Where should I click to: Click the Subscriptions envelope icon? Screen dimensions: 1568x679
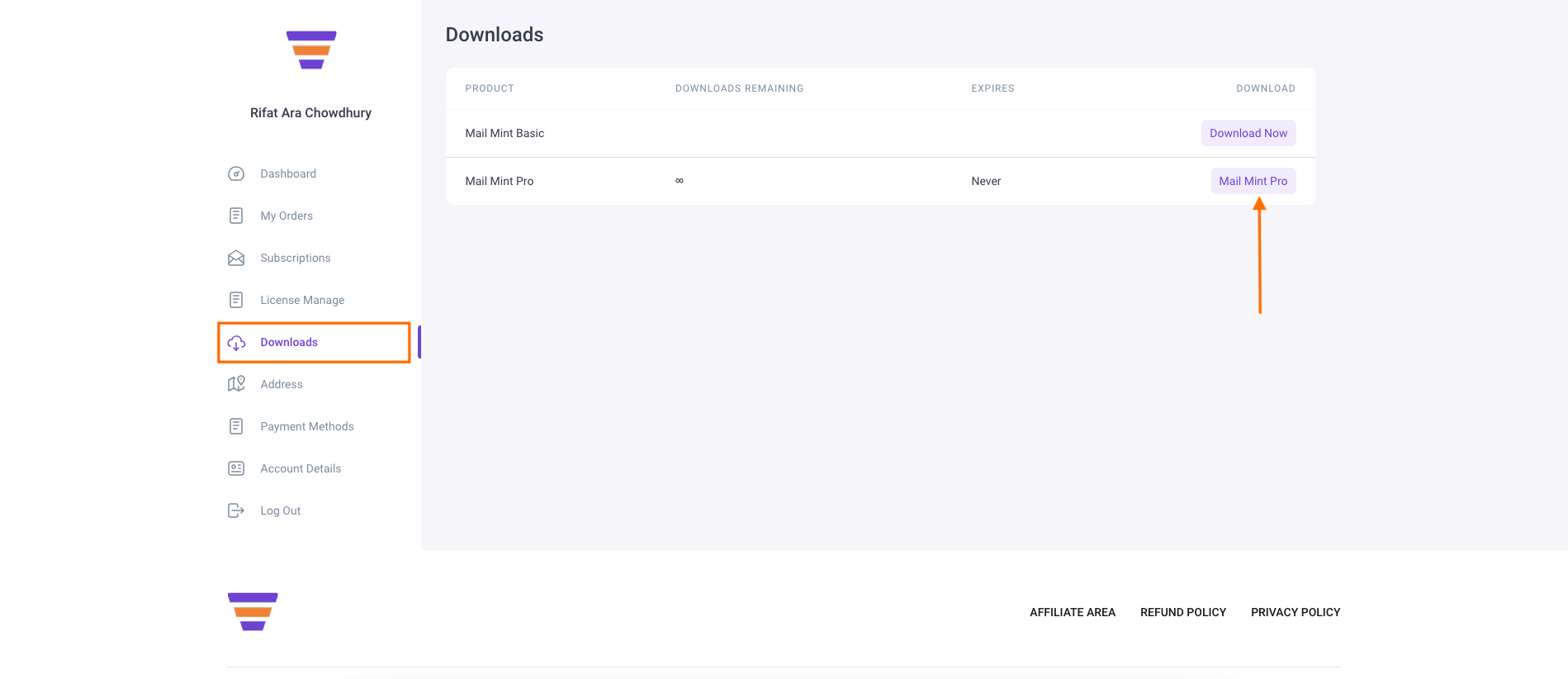pyautogui.click(x=236, y=258)
